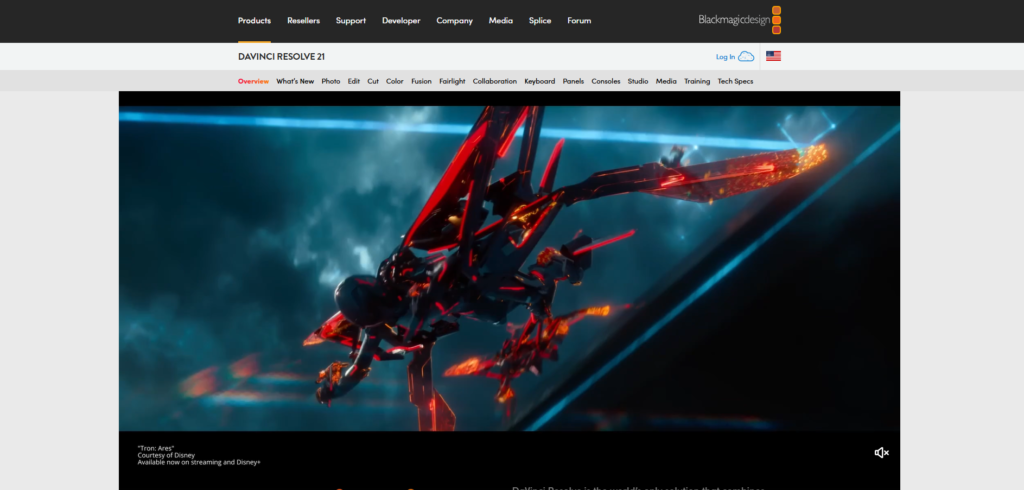
Task: Open the Edit page tab
Action: click(x=354, y=82)
